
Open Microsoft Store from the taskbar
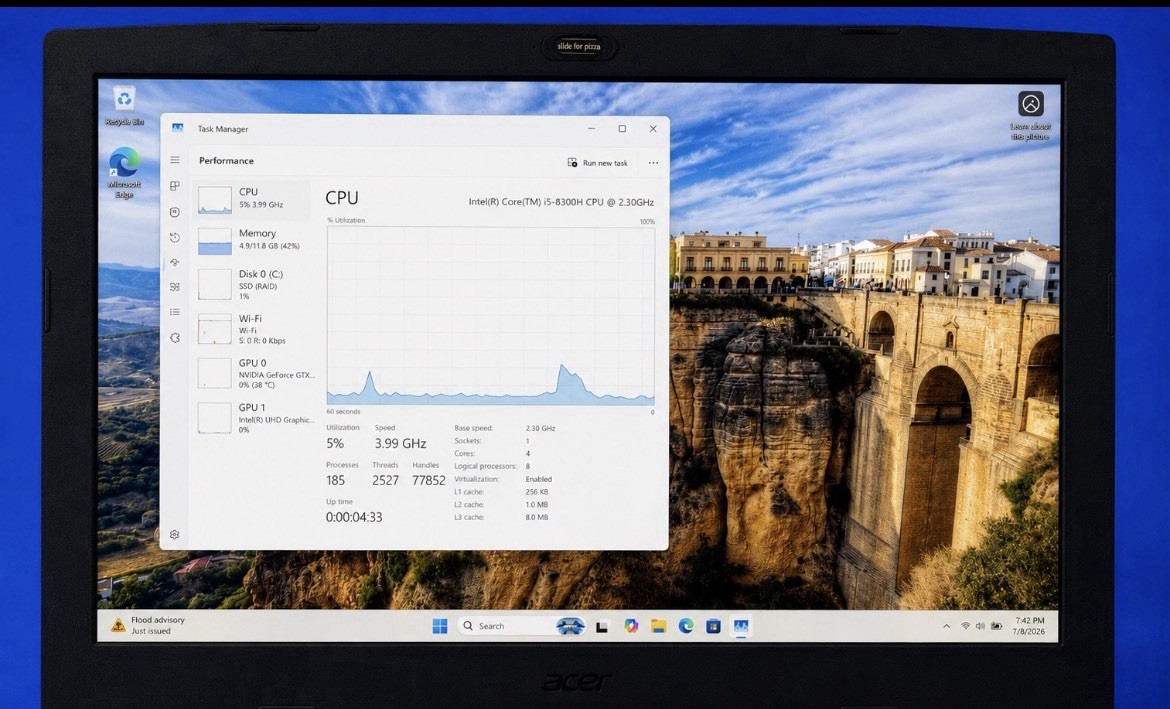713,626
